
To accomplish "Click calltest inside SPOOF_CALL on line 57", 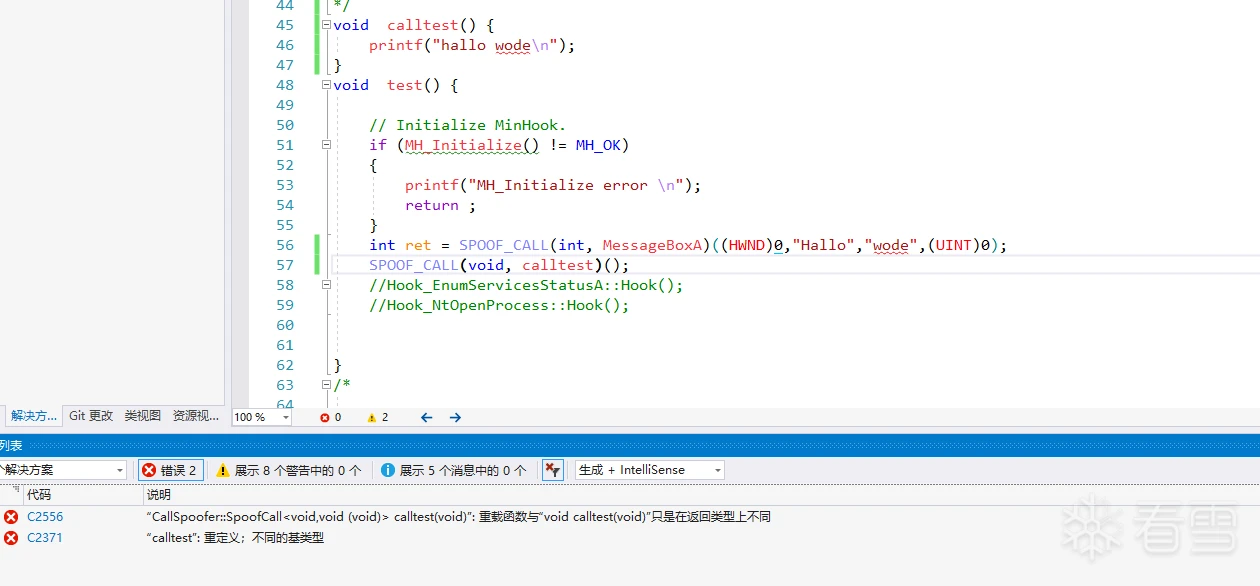I will [558, 265].
